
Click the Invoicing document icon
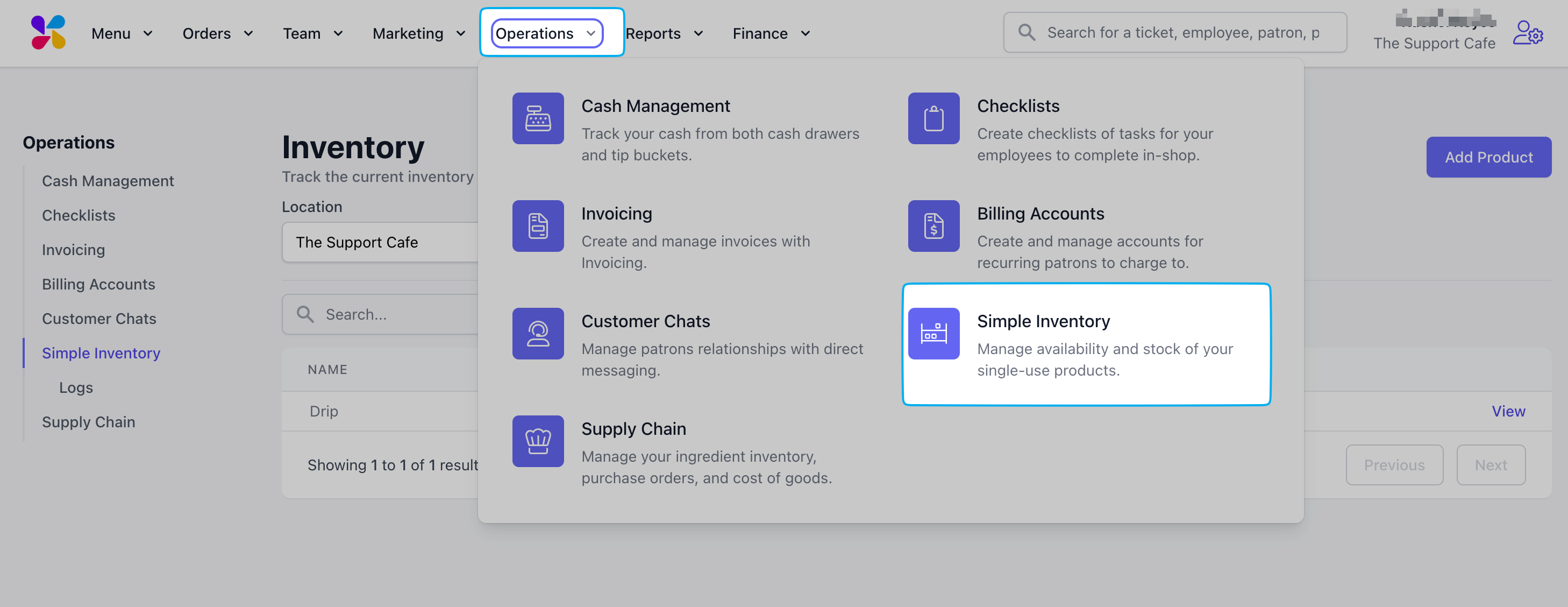click(538, 226)
